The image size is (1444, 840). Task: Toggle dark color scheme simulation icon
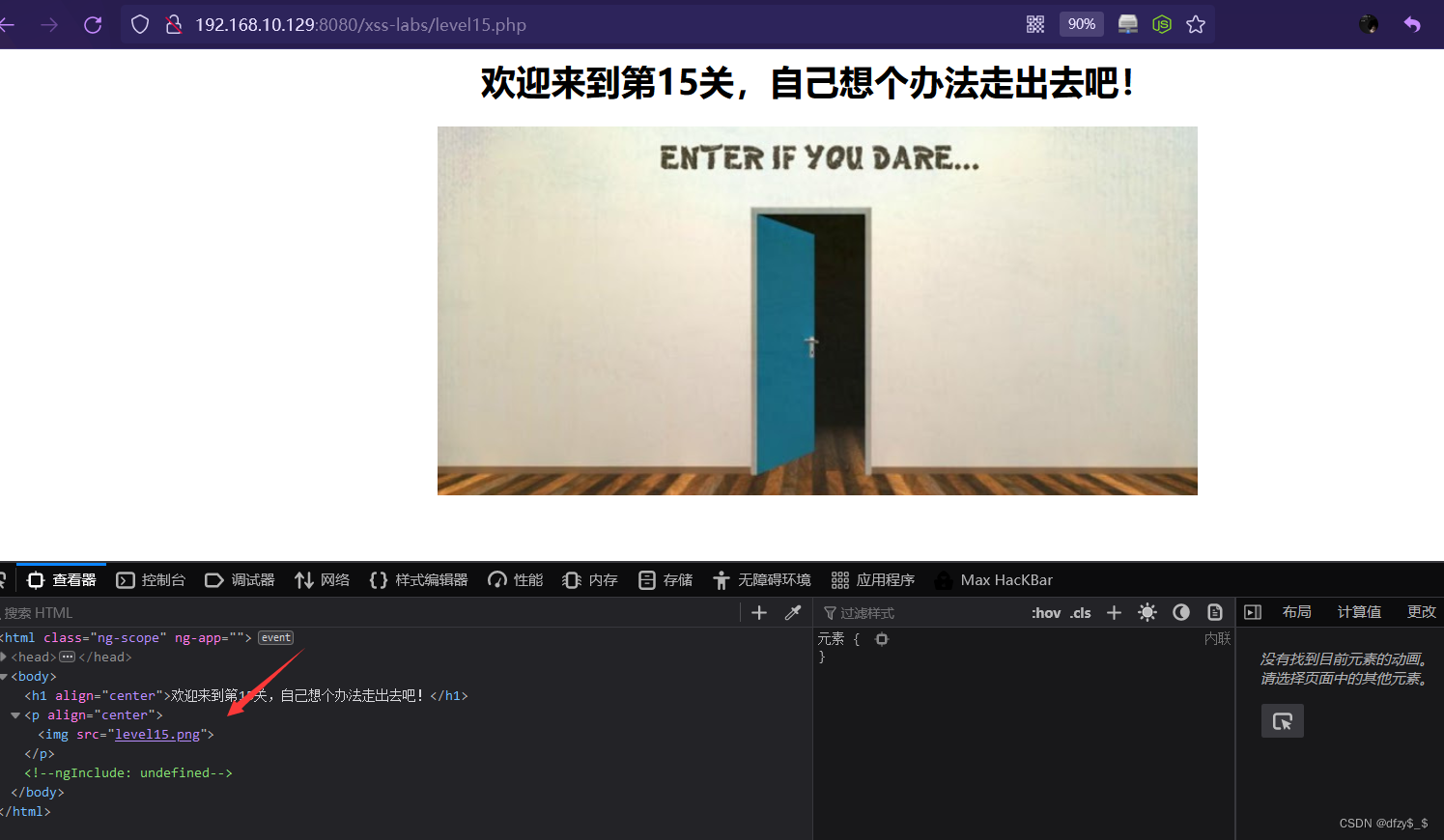pyautogui.click(x=1180, y=612)
